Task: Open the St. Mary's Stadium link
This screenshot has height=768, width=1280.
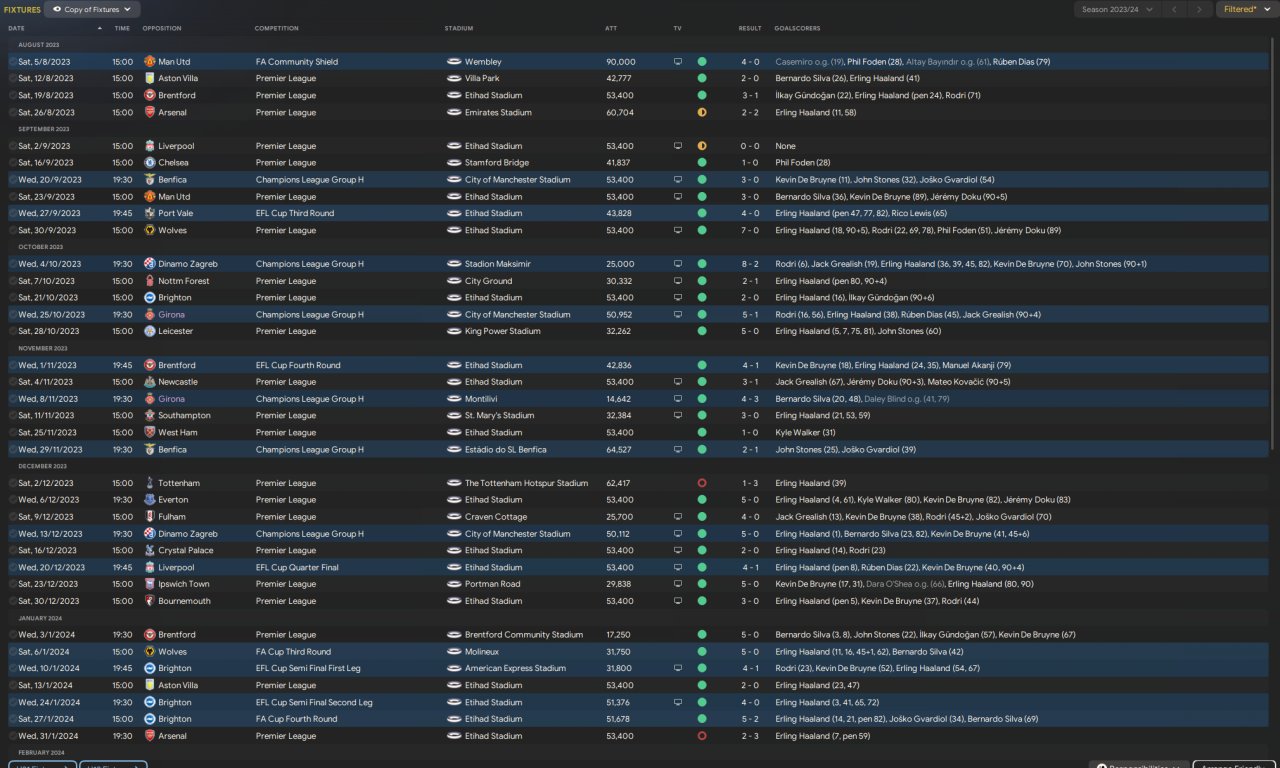Action: coord(500,415)
